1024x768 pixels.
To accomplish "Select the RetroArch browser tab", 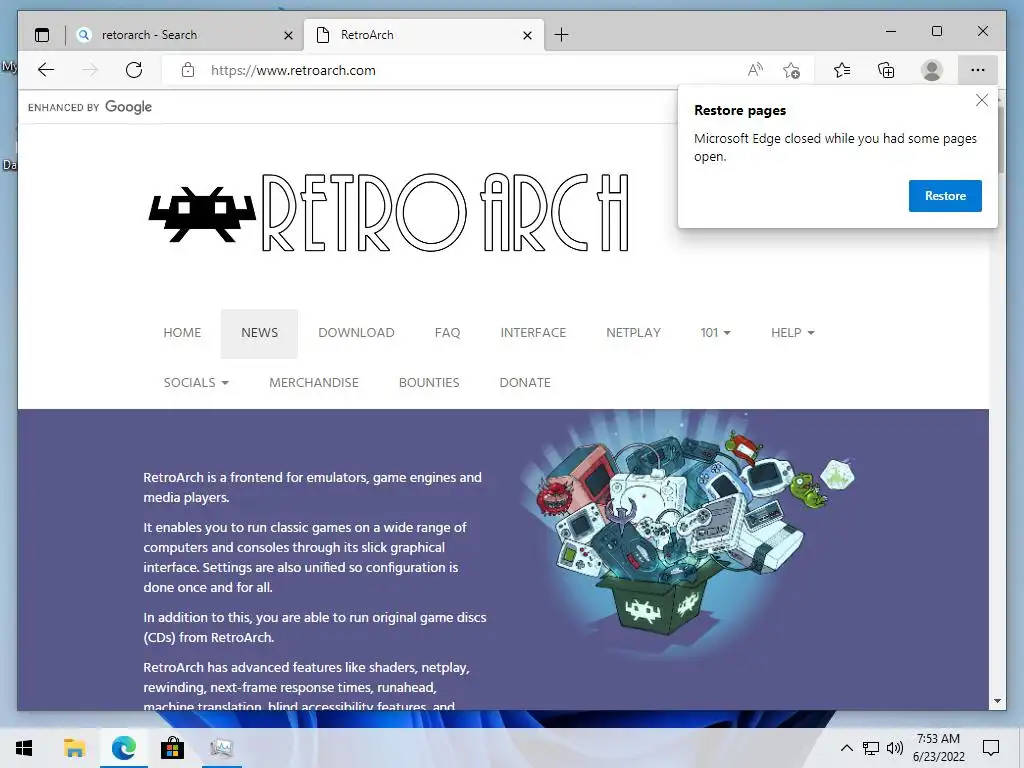I will click(424, 35).
